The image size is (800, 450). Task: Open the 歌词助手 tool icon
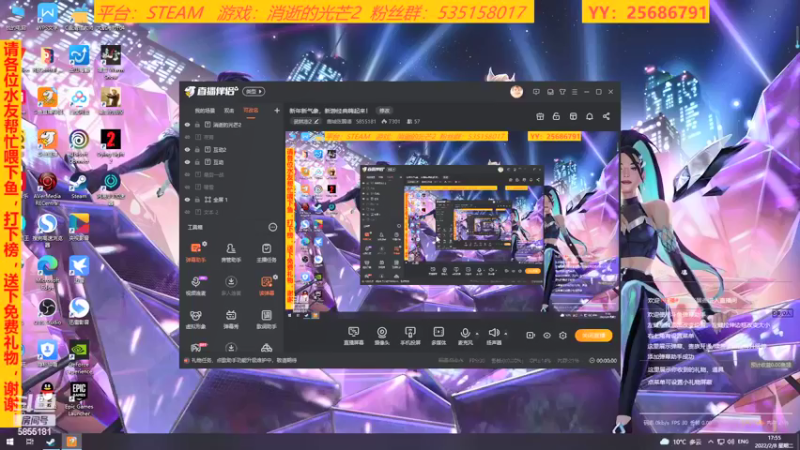tap(266, 319)
